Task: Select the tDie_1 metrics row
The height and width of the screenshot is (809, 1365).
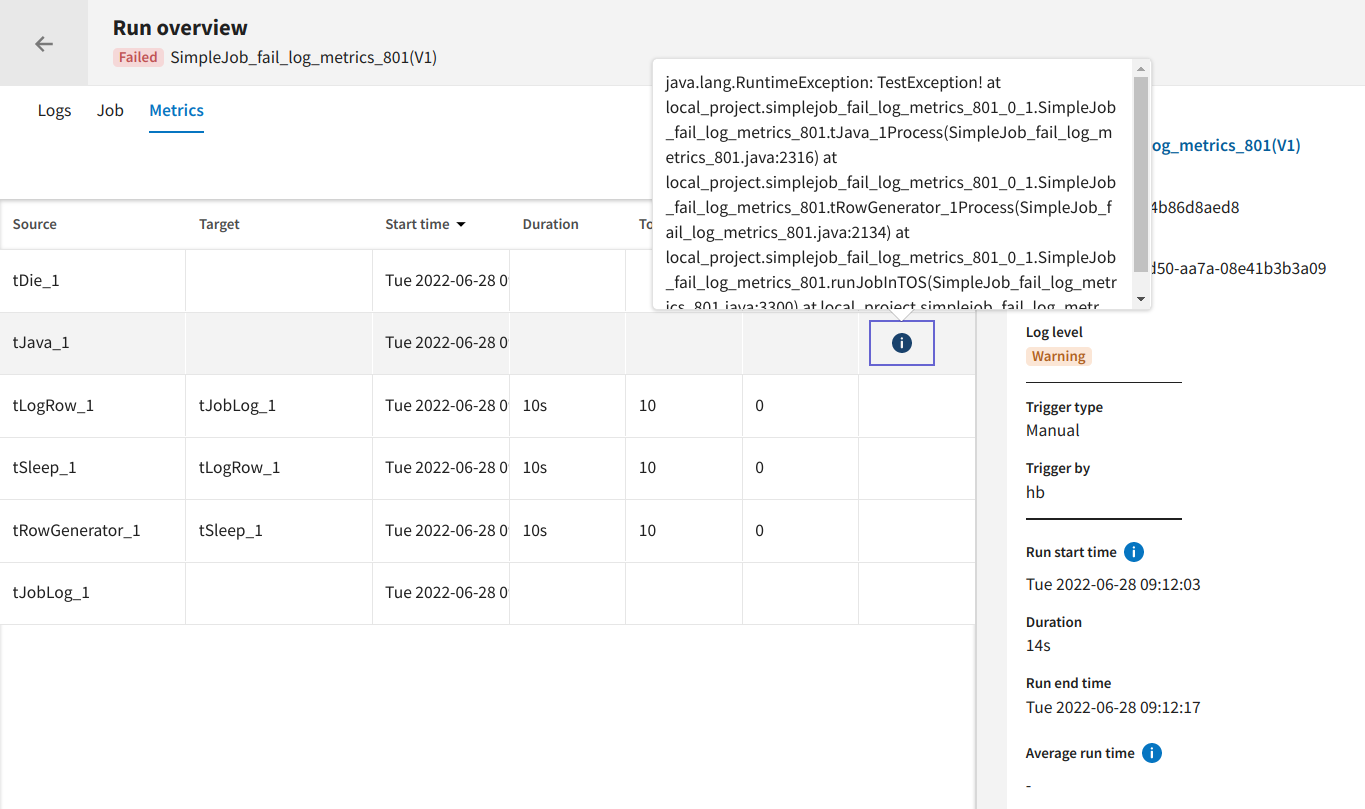Action: pyautogui.click(x=36, y=280)
